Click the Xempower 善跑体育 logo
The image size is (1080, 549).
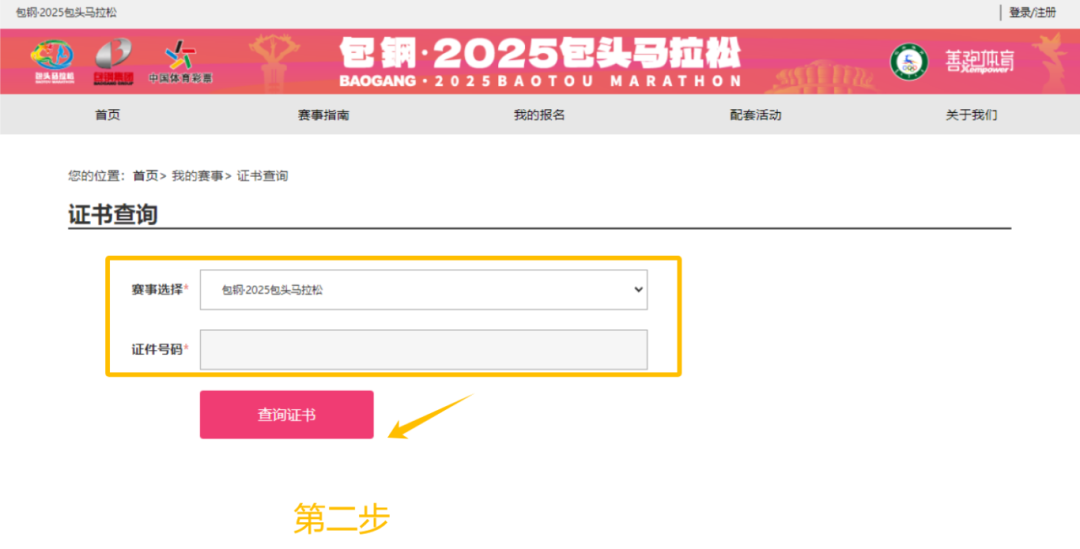[x=979, y=61]
